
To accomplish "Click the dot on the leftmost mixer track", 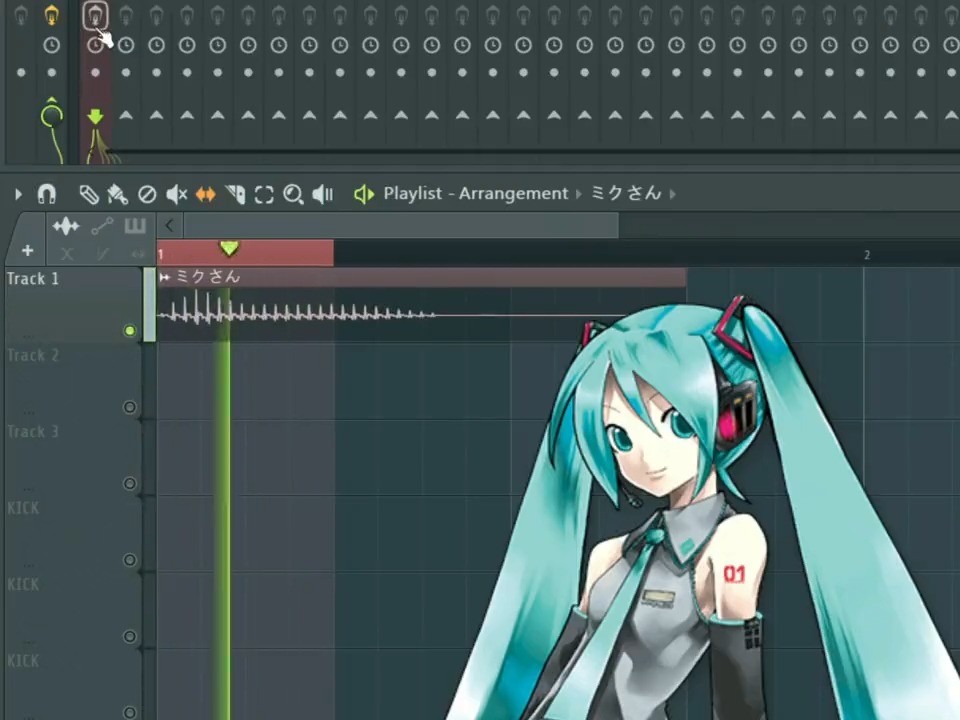I will 21,73.
